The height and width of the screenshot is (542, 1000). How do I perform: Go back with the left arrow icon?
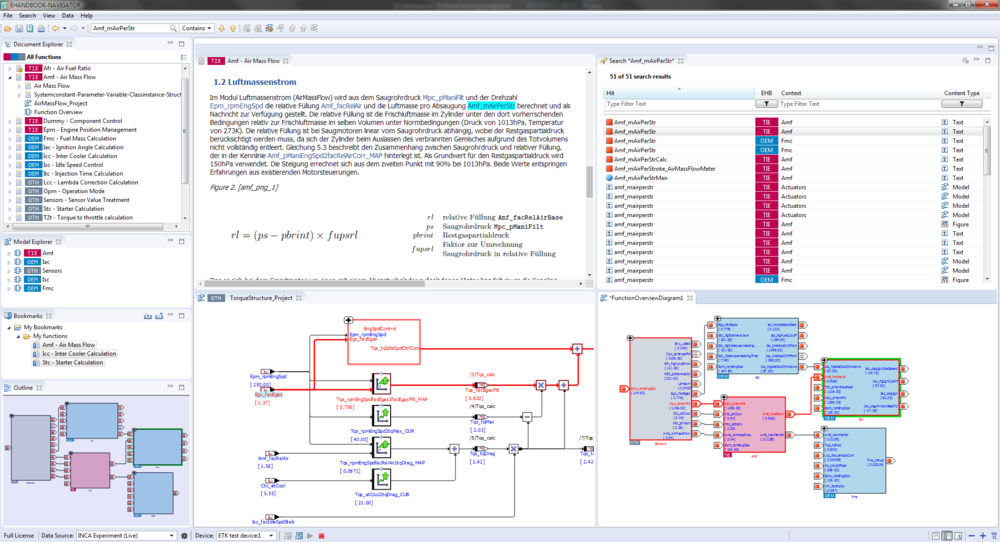pyautogui.click(x=55, y=28)
